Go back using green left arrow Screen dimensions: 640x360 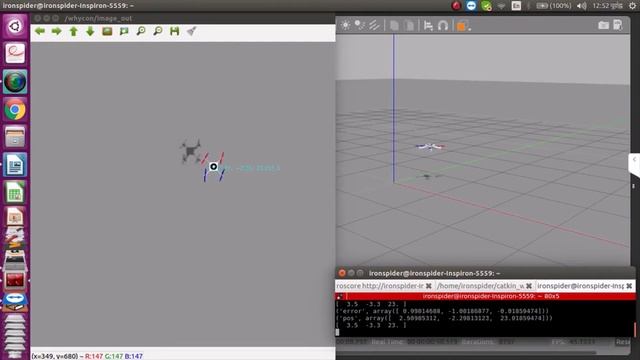[x=40, y=31]
